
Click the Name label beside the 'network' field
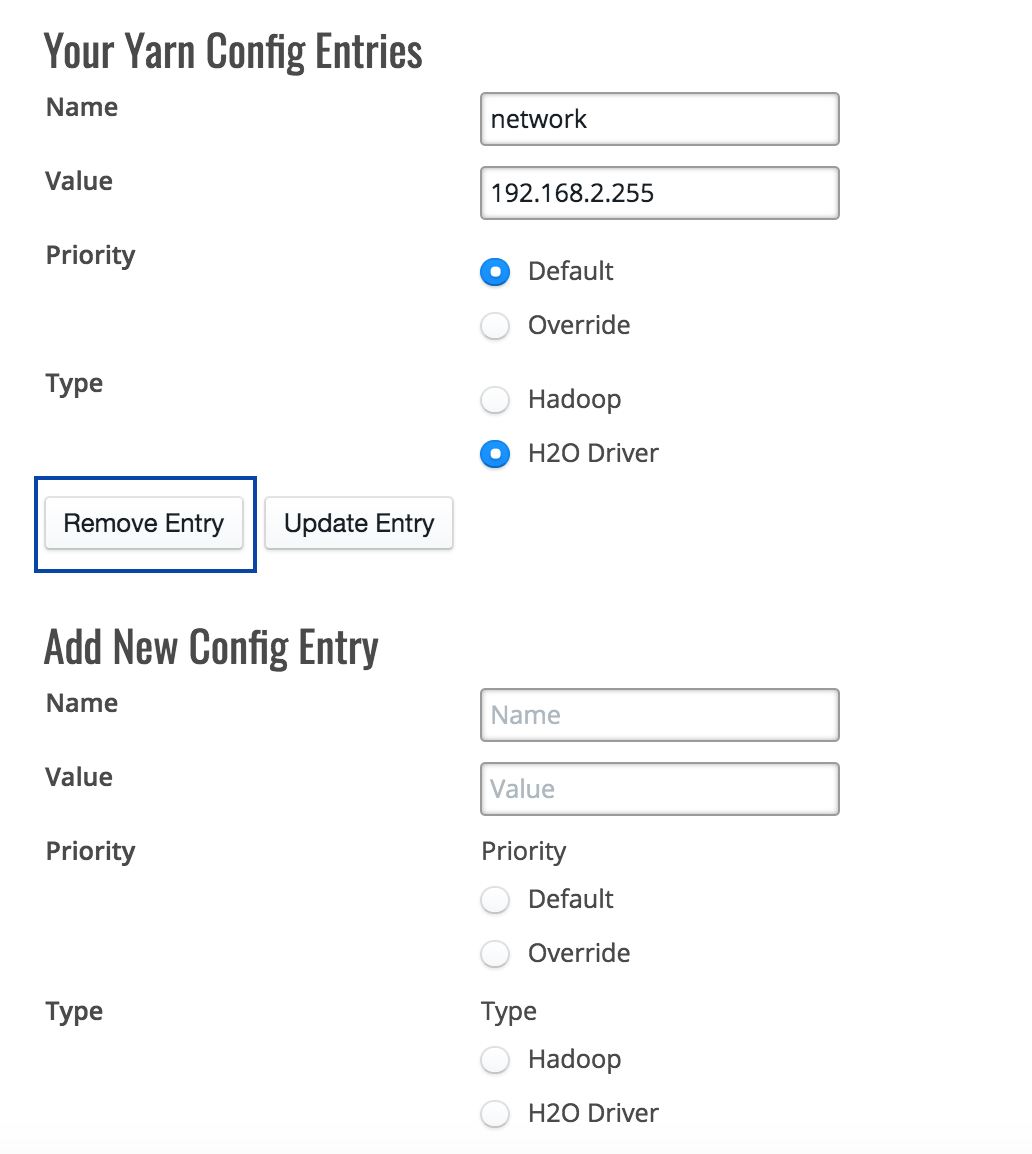point(82,107)
